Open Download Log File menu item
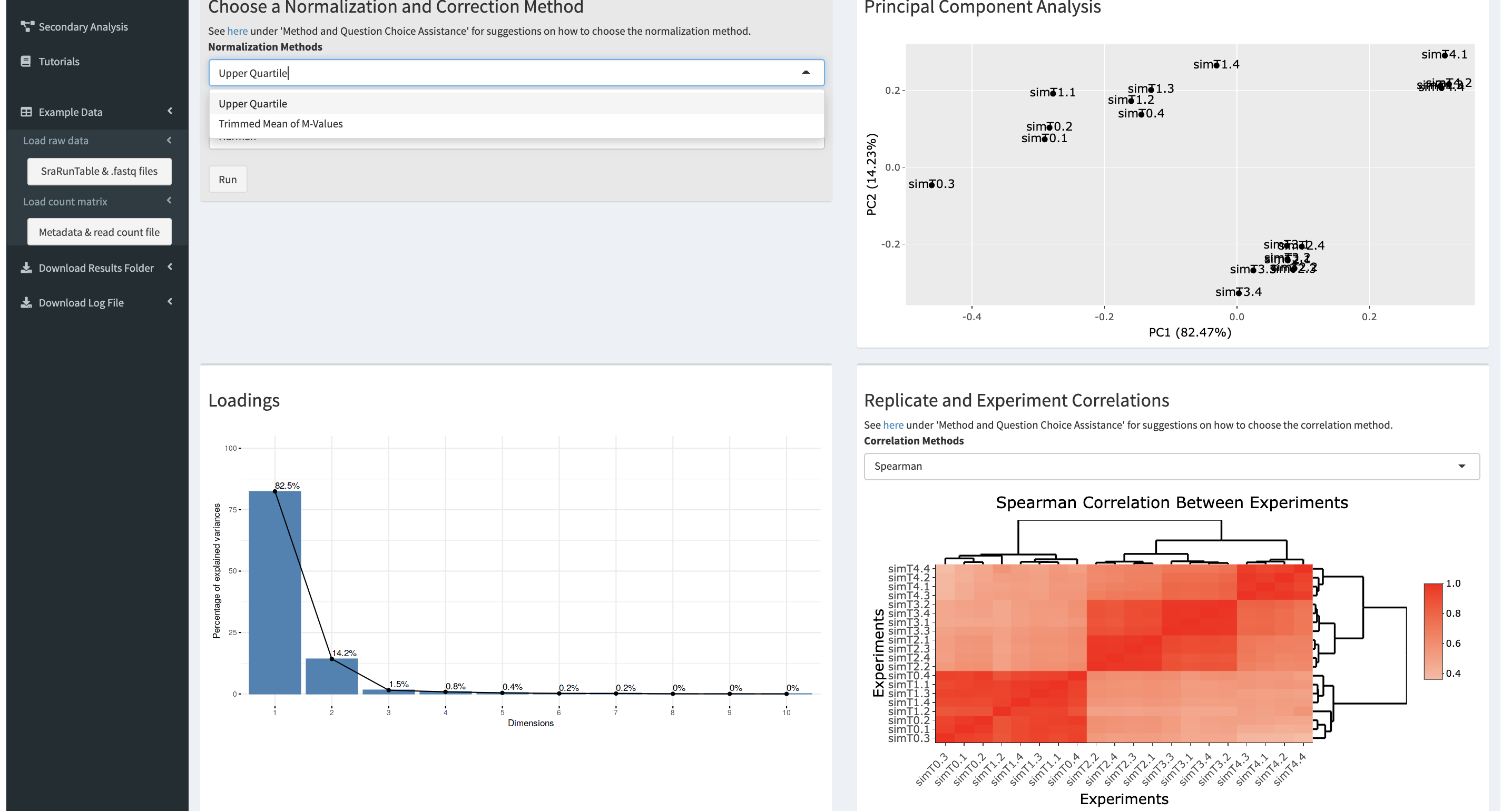1512x811 pixels. click(x=97, y=302)
